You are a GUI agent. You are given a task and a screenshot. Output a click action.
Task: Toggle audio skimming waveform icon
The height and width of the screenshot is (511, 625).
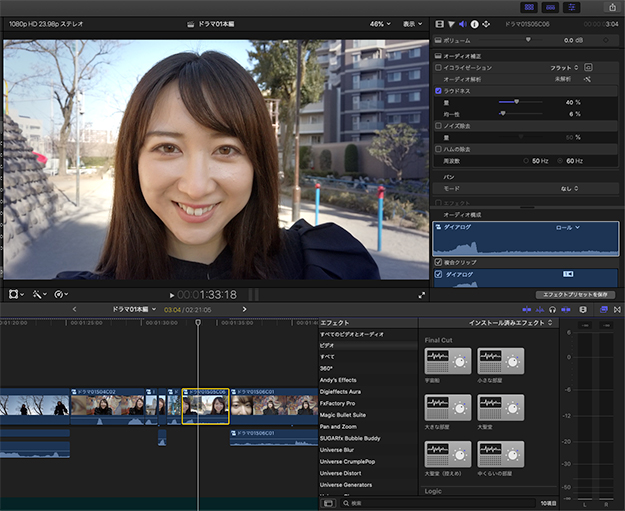point(540,309)
